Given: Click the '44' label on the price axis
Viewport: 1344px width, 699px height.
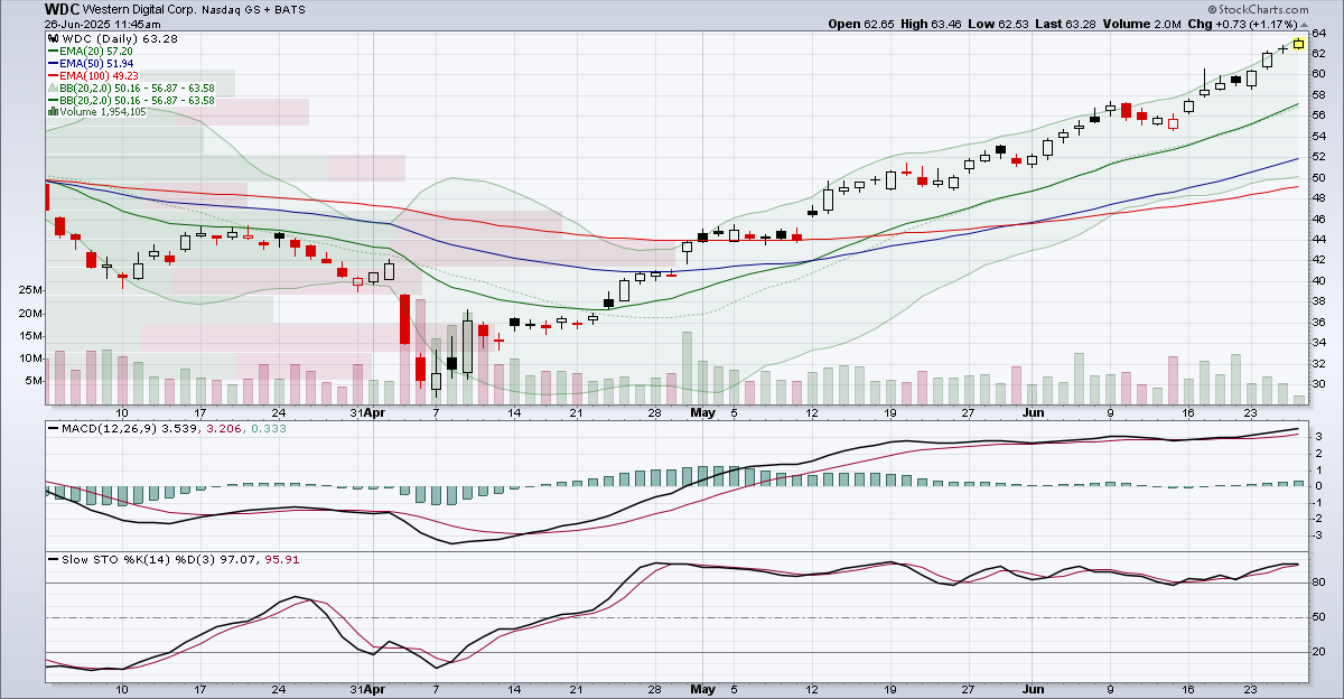Looking at the screenshot, I should 1320,239.
